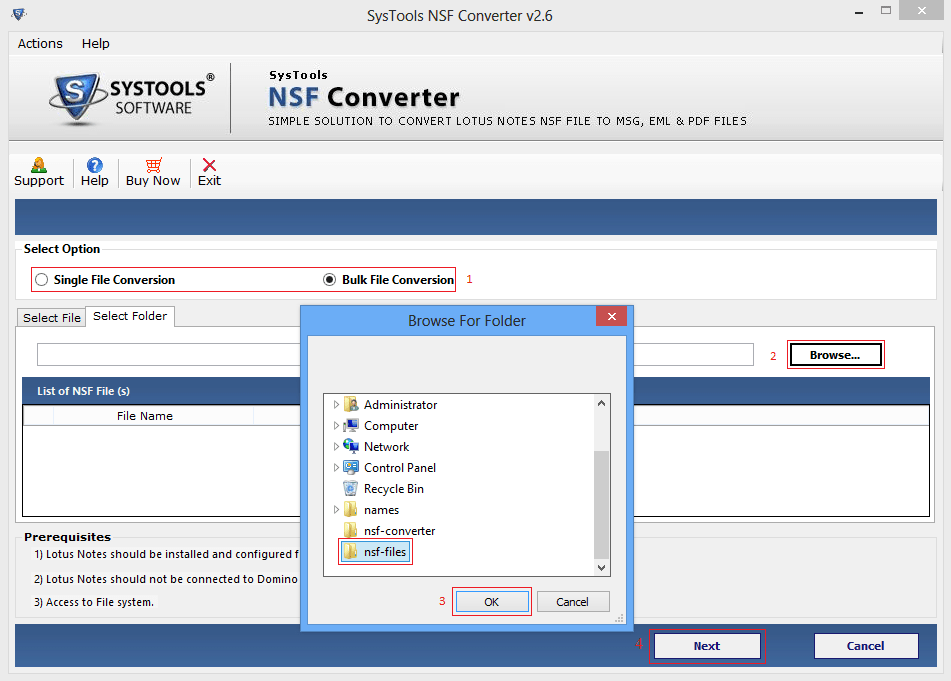Expand the Computer tree node

(x=336, y=426)
